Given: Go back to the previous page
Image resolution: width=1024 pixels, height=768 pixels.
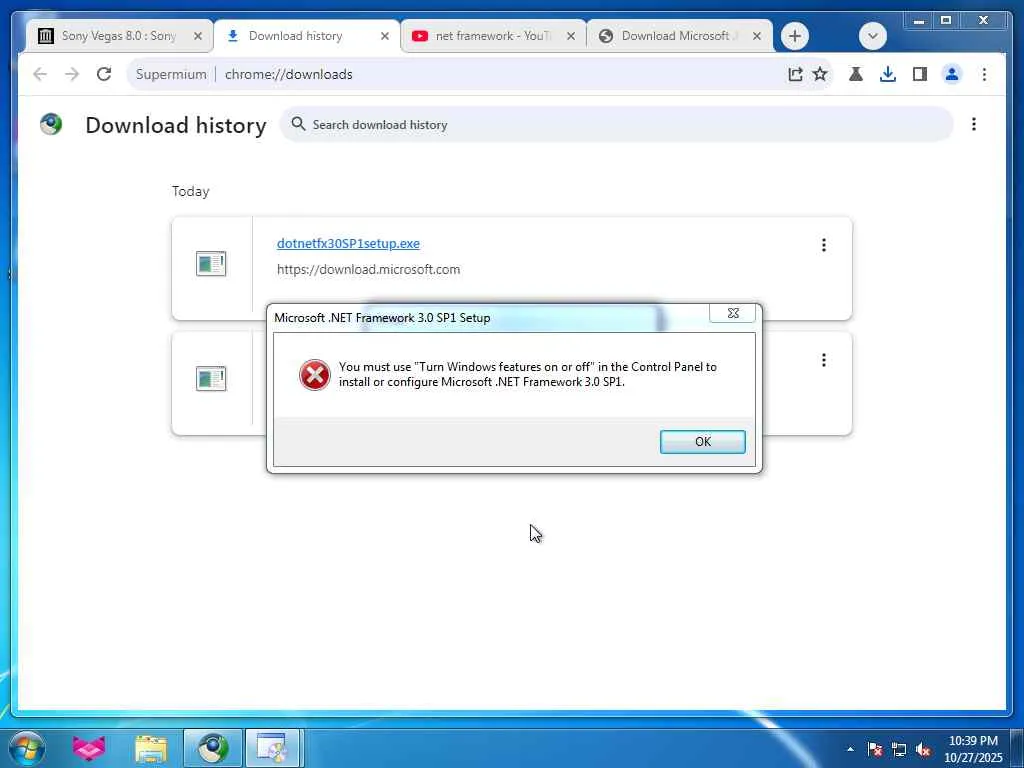Looking at the screenshot, I should pos(40,74).
